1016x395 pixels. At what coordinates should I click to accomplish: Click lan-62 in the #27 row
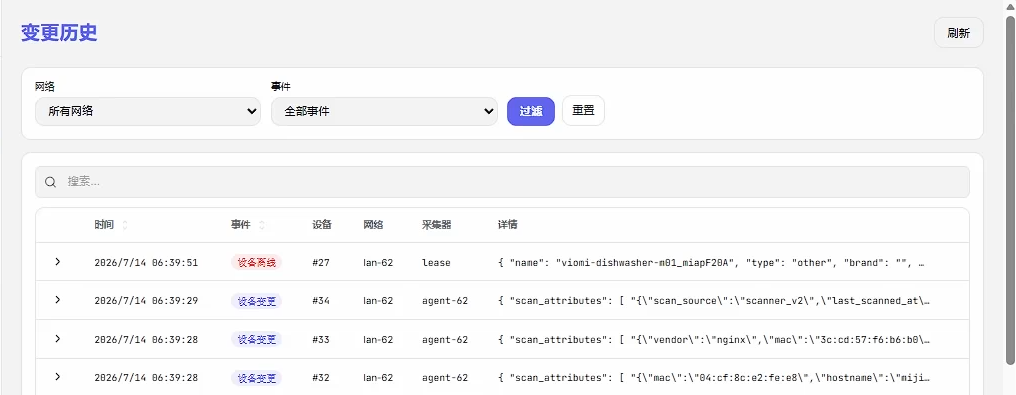click(378, 263)
